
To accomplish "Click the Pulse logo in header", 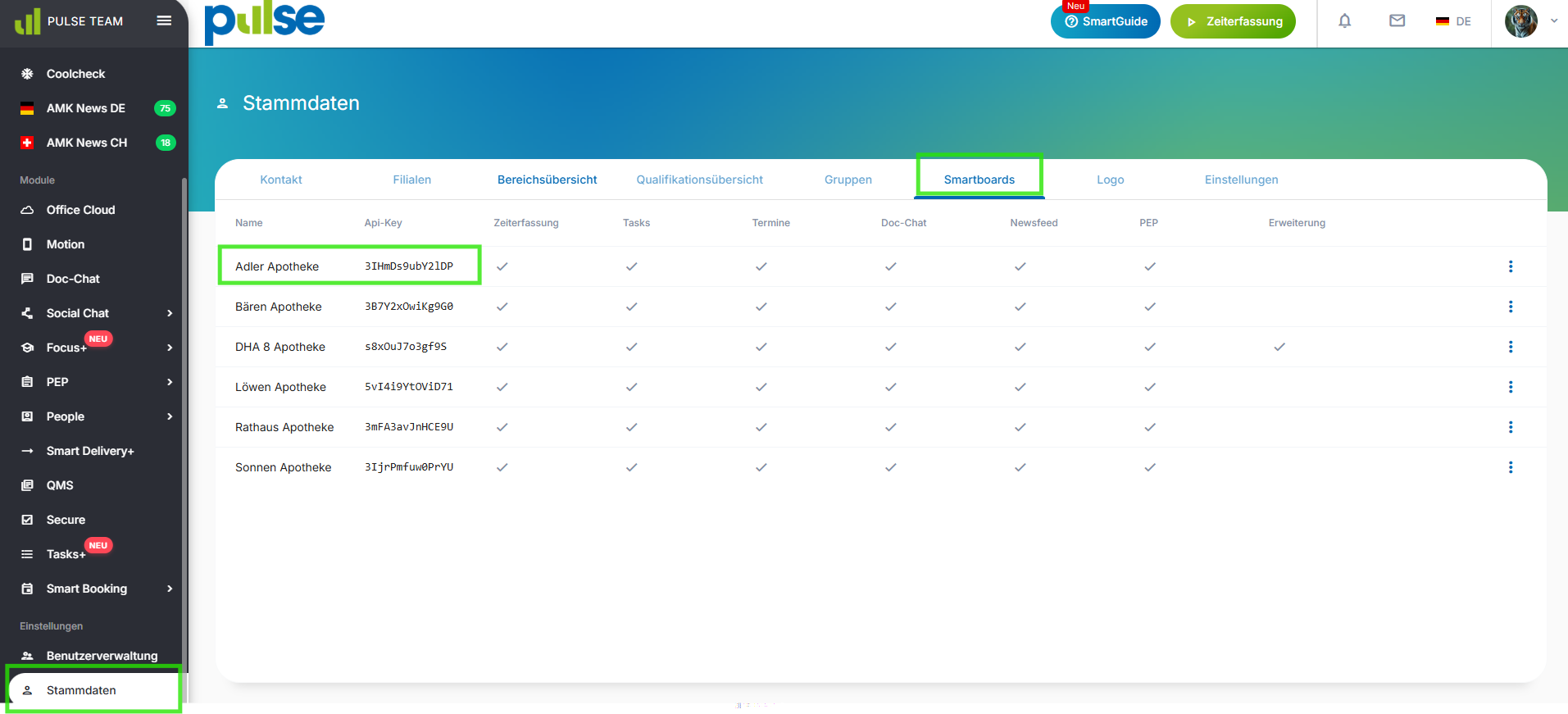I will pos(264,23).
